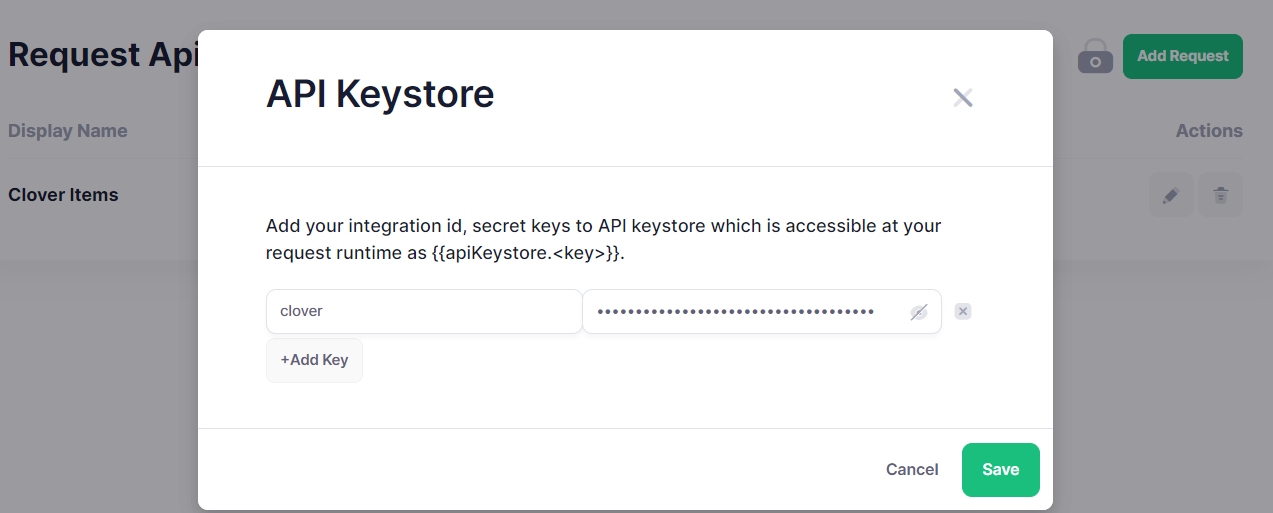Toggle visibility of the clover secret value
This screenshot has height=513, width=1273.
tap(919, 312)
